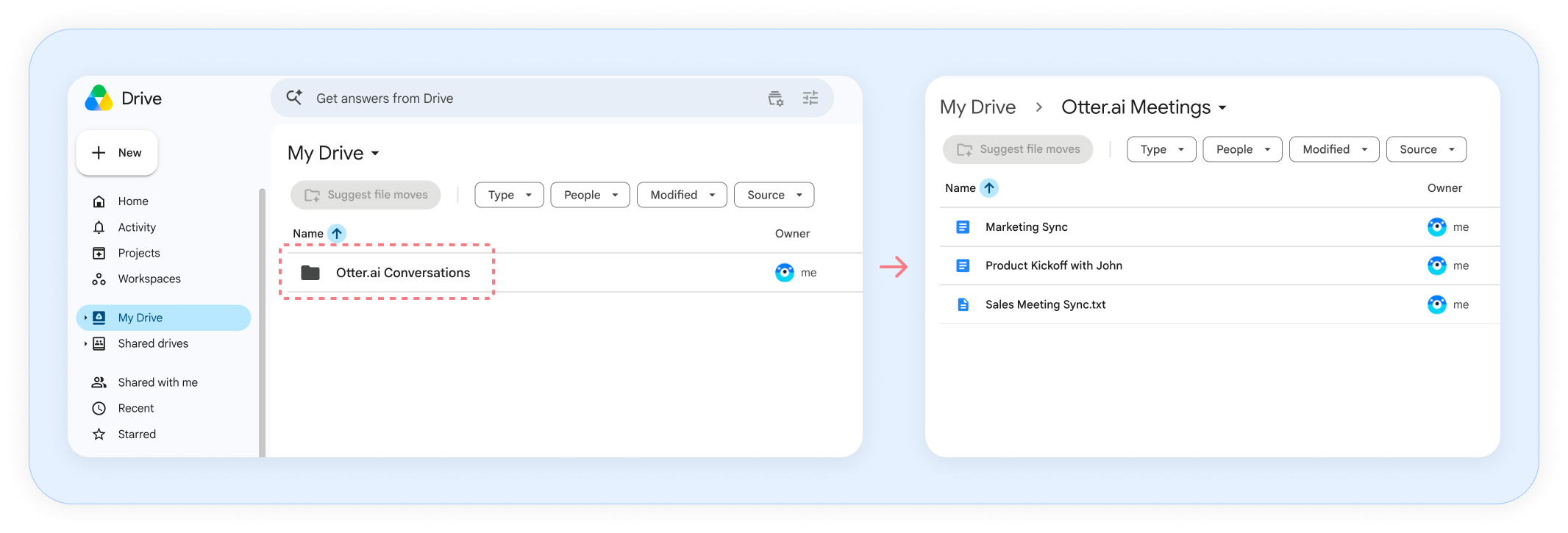Click the Get answers from Drive search field
The image size is (1568, 533).
tap(552, 98)
